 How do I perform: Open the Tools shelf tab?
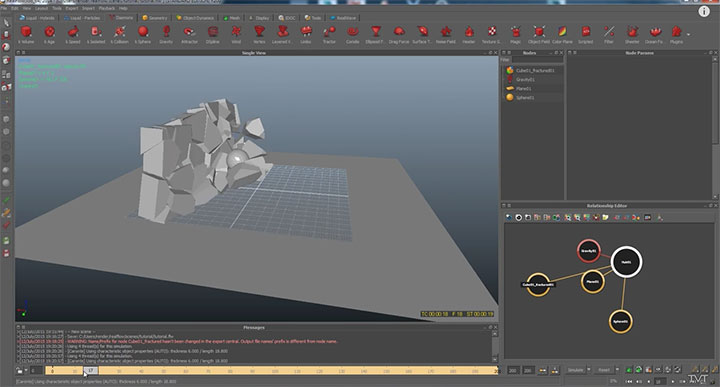[313, 18]
